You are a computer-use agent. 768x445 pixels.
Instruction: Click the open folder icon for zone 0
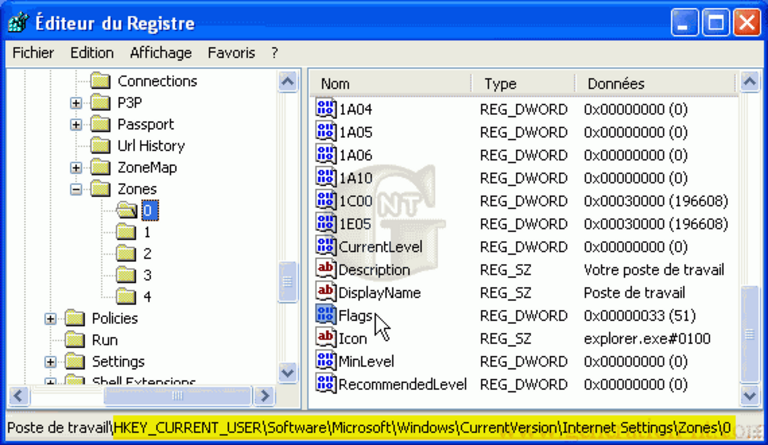tap(127, 211)
